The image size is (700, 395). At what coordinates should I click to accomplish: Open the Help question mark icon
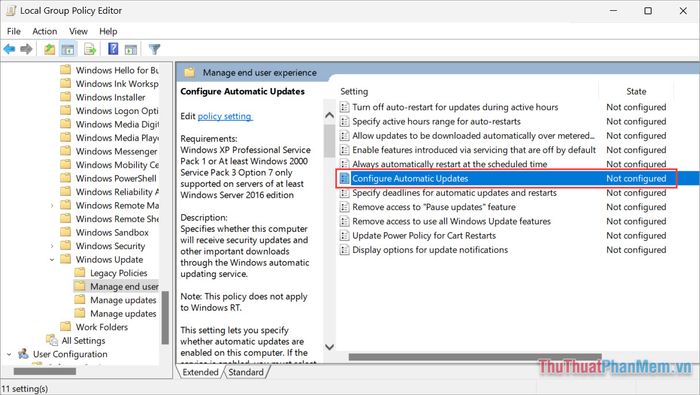113,49
